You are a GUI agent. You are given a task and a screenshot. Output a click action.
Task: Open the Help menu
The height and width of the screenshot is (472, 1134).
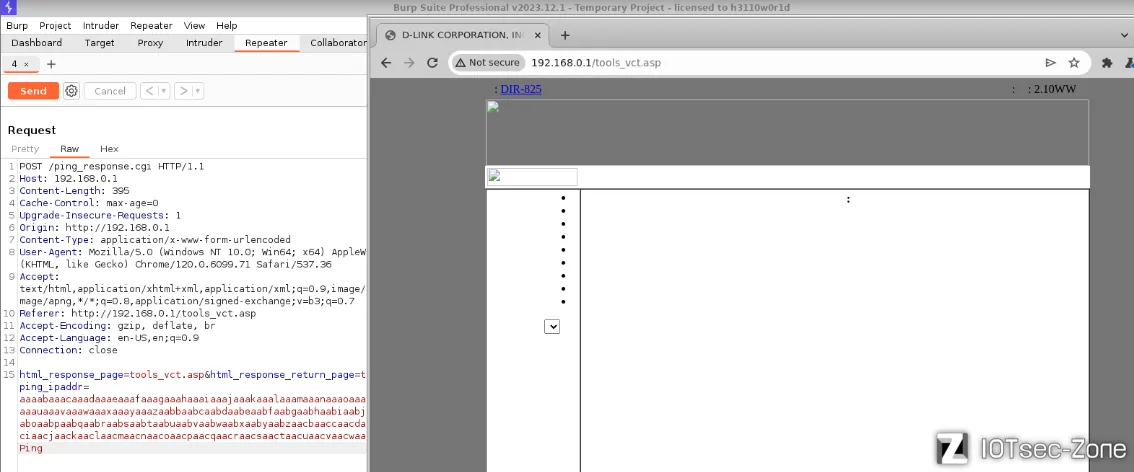[x=226, y=26]
